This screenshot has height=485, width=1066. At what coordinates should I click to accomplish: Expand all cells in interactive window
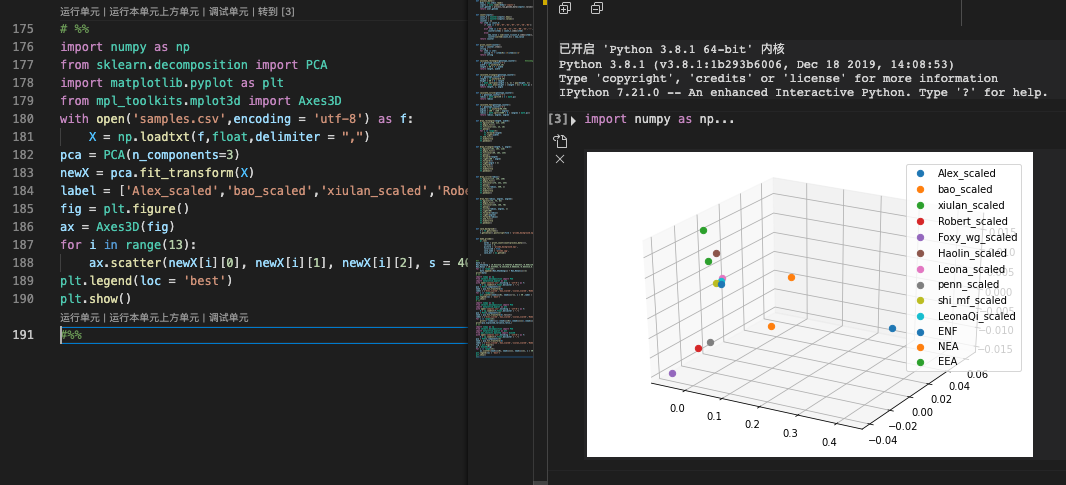564,8
